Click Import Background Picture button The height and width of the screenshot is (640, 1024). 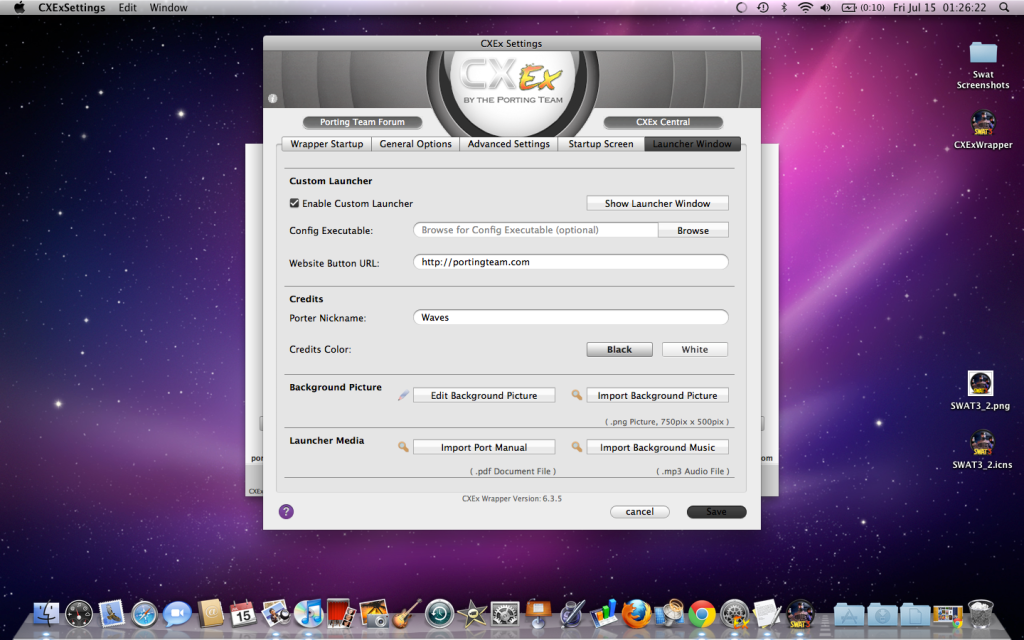click(658, 395)
